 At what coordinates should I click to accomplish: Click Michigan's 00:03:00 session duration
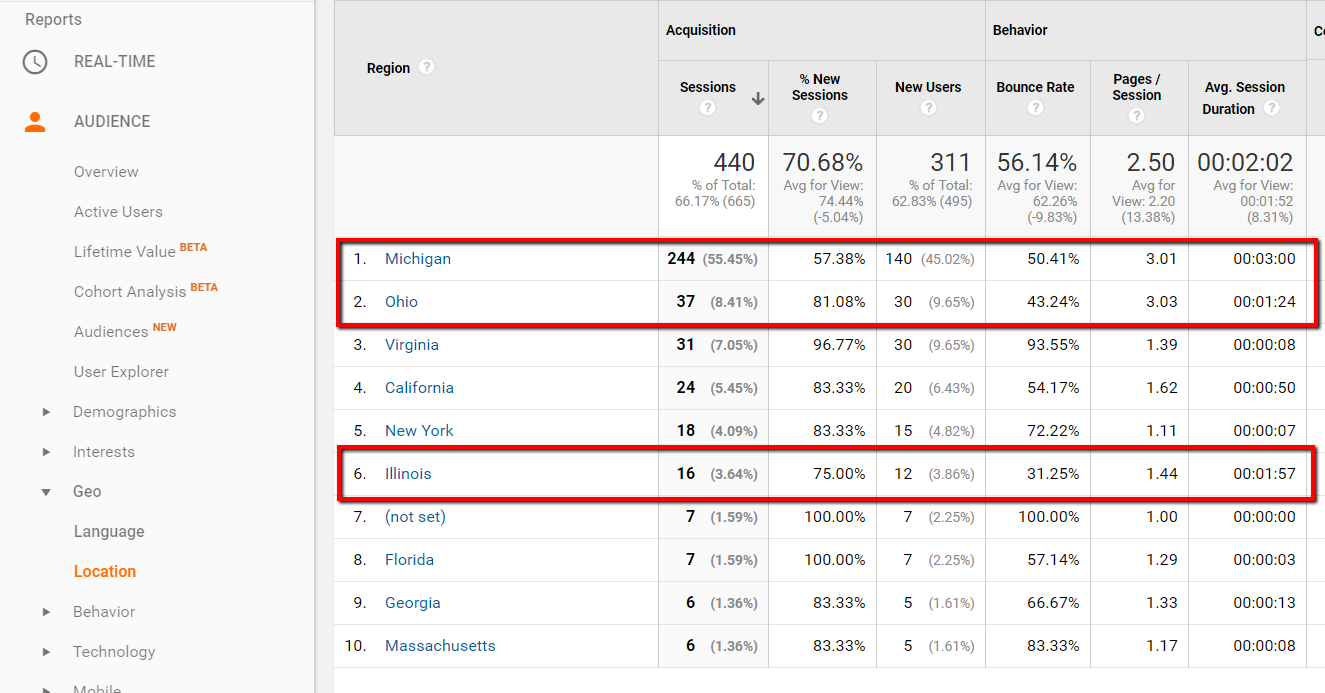pyautogui.click(x=1264, y=259)
